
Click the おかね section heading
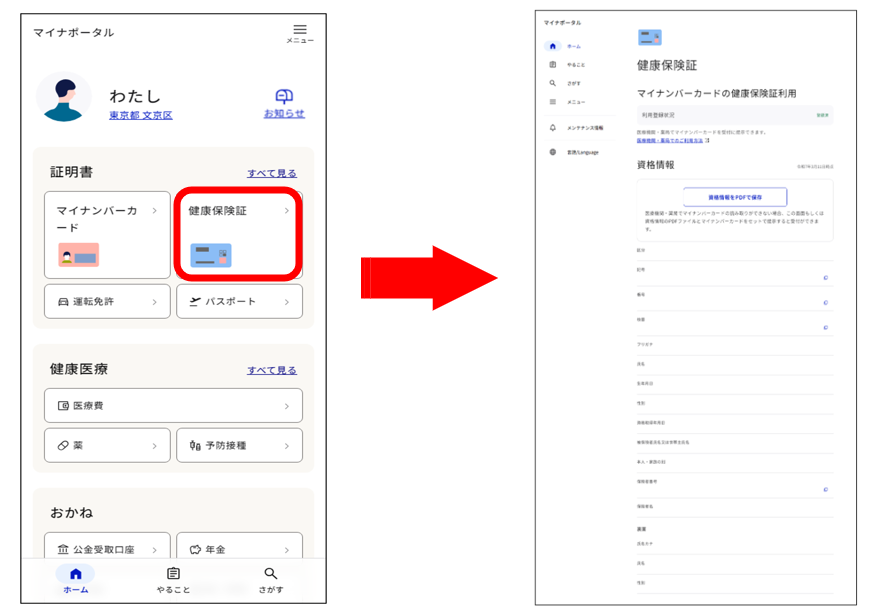coord(71,513)
